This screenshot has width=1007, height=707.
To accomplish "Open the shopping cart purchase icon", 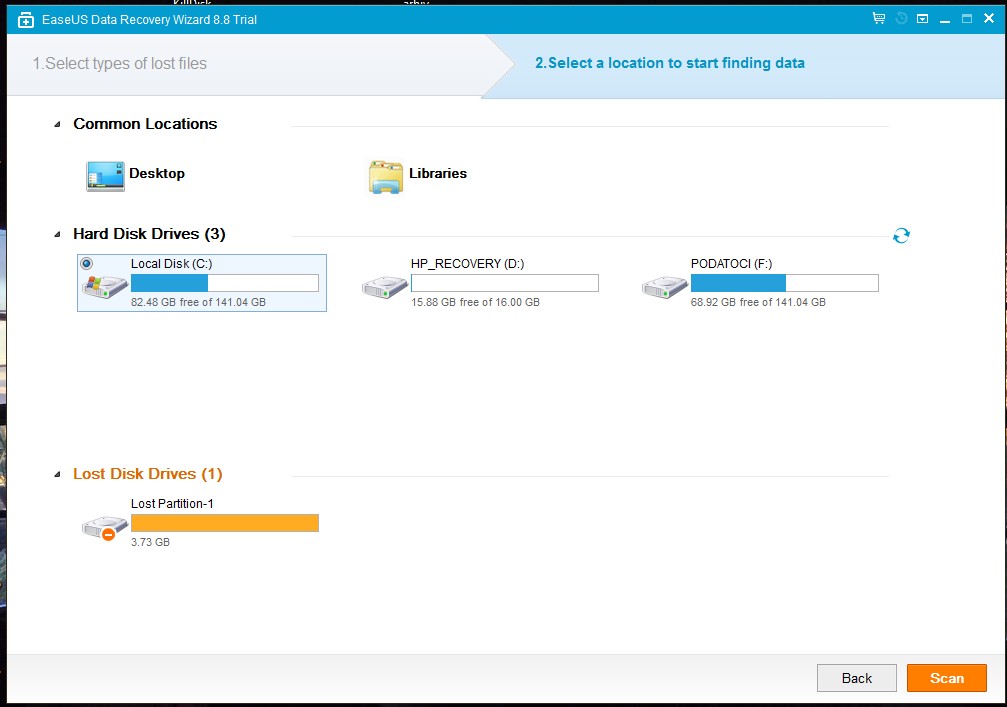I will pyautogui.click(x=879, y=19).
